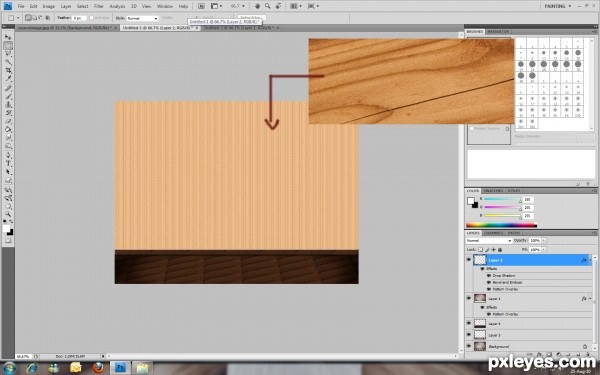This screenshot has height=375, width=600.
Task: Select the Crop tool
Action: coord(8,71)
